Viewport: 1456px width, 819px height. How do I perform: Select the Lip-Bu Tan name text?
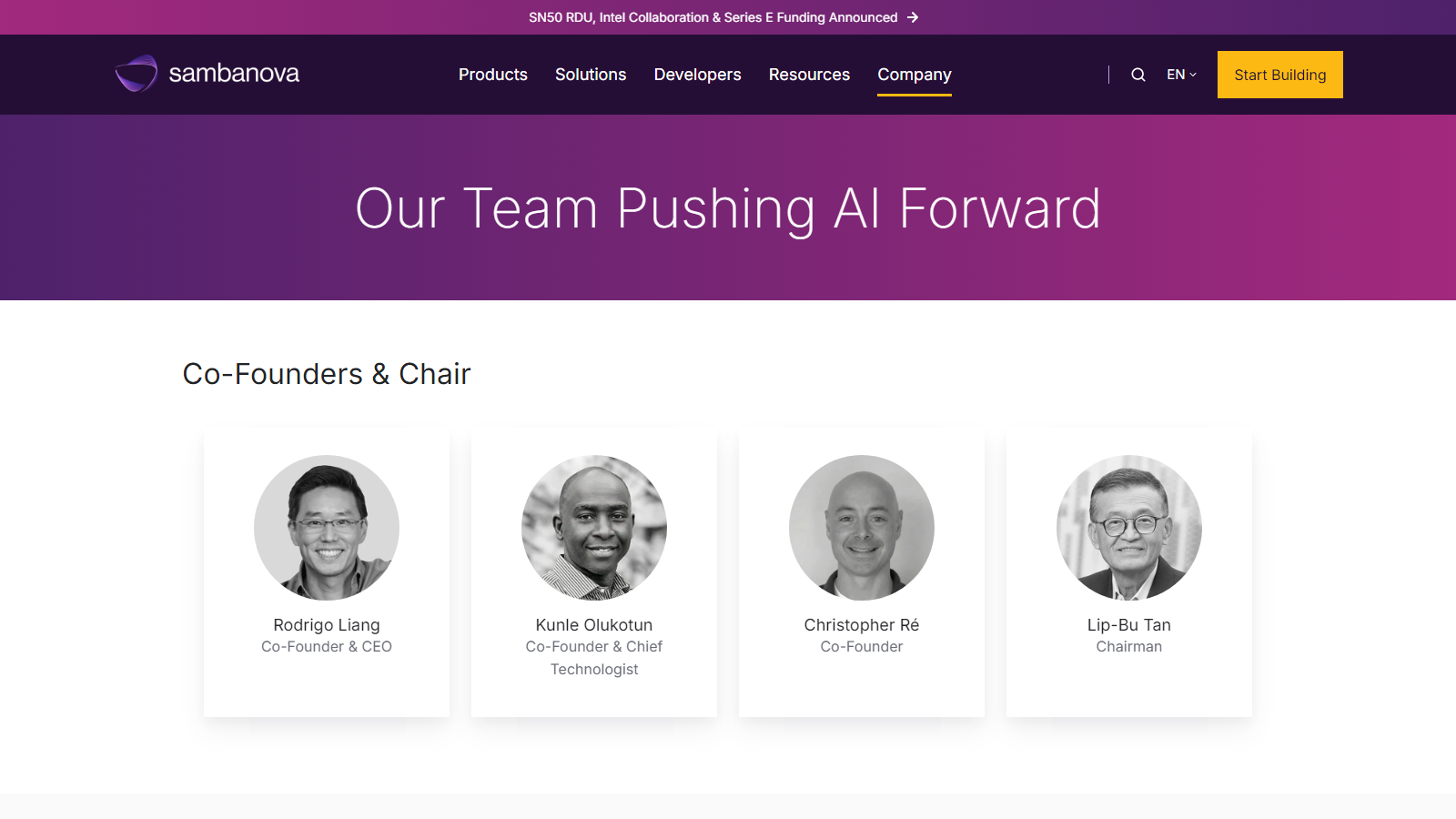pos(1129,625)
